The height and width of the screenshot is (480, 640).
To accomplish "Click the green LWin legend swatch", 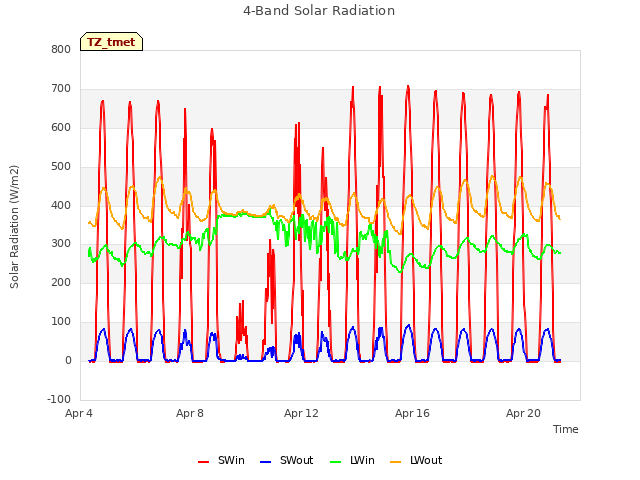I will [336, 462].
